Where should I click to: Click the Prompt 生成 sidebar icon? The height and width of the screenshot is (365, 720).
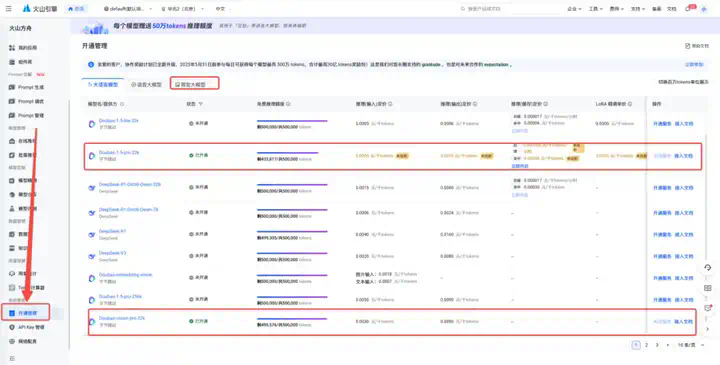click(12, 87)
